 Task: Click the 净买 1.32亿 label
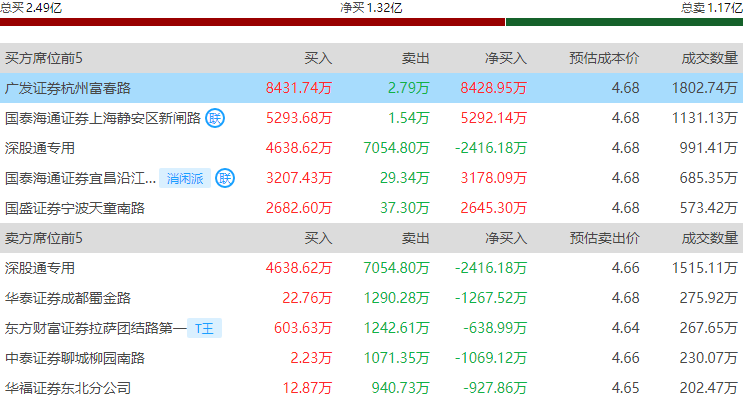coord(371,8)
